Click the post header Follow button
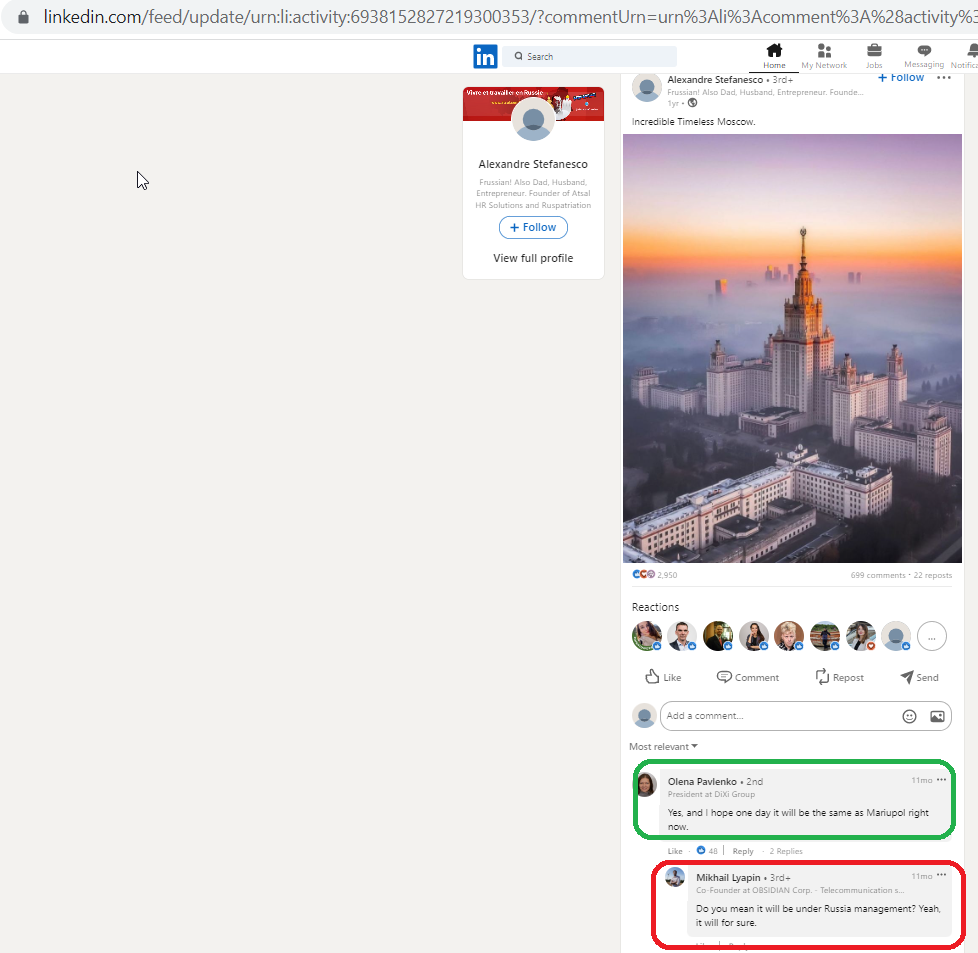 click(x=901, y=77)
